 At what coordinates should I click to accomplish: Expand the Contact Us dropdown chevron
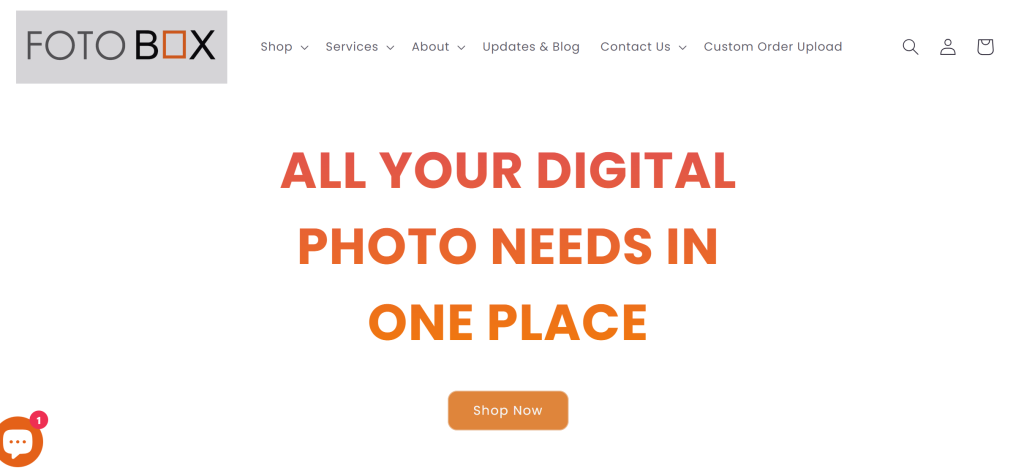[682, 48]
